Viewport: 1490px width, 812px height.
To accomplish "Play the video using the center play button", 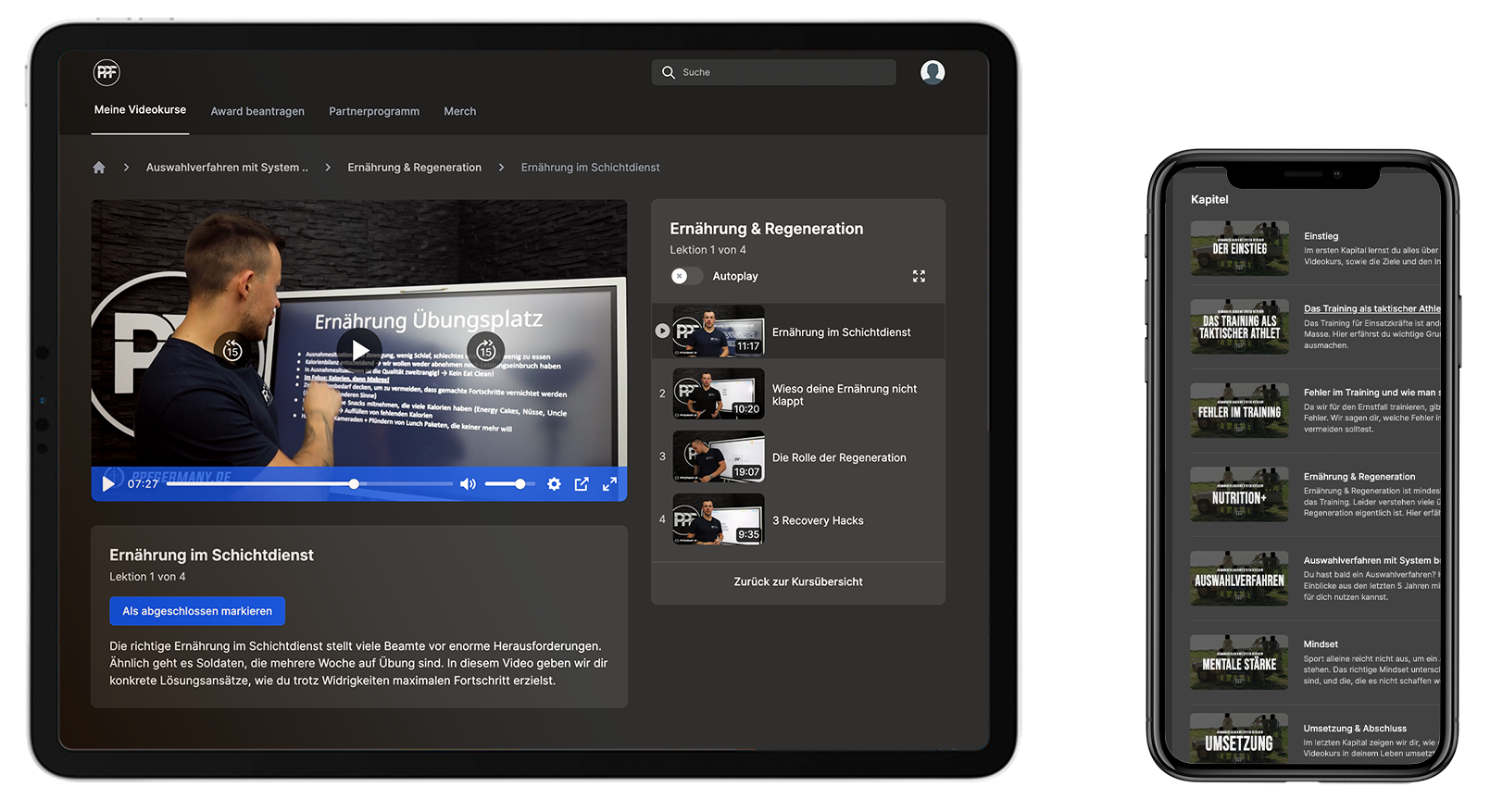I will (359, 350).
